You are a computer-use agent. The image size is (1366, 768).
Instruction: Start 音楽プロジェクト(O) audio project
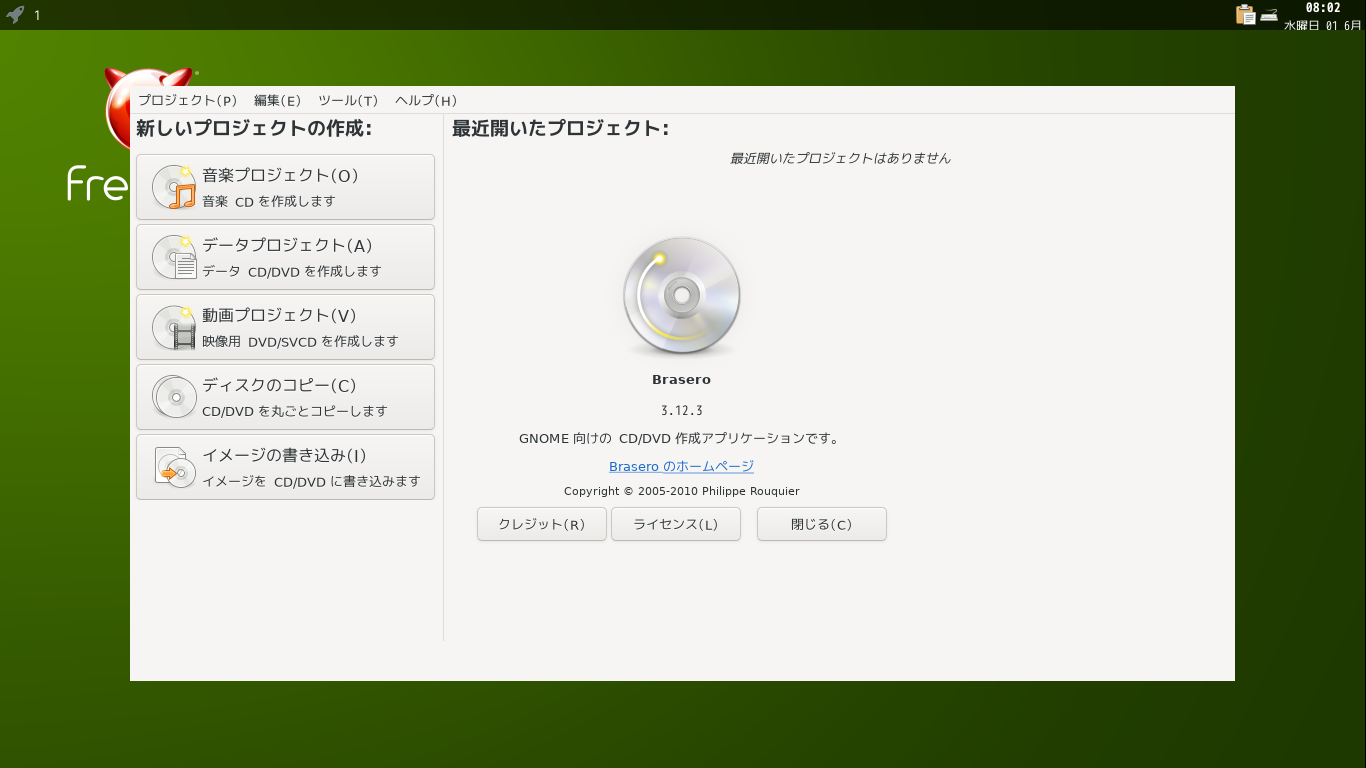(285, 187)
